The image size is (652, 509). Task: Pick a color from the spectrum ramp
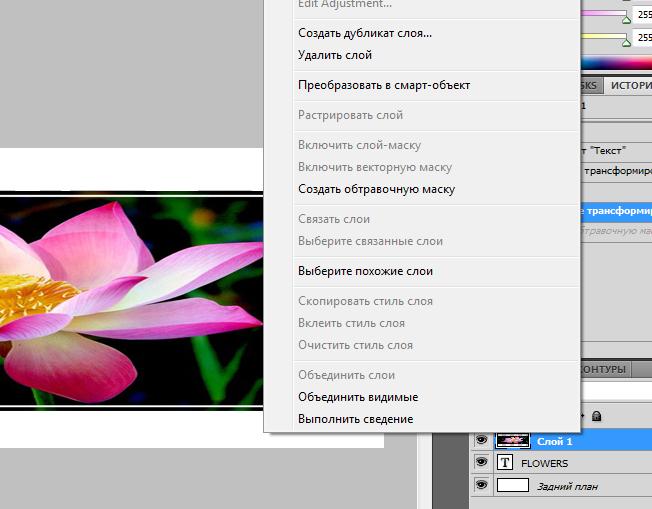click(x=615, y=63)
